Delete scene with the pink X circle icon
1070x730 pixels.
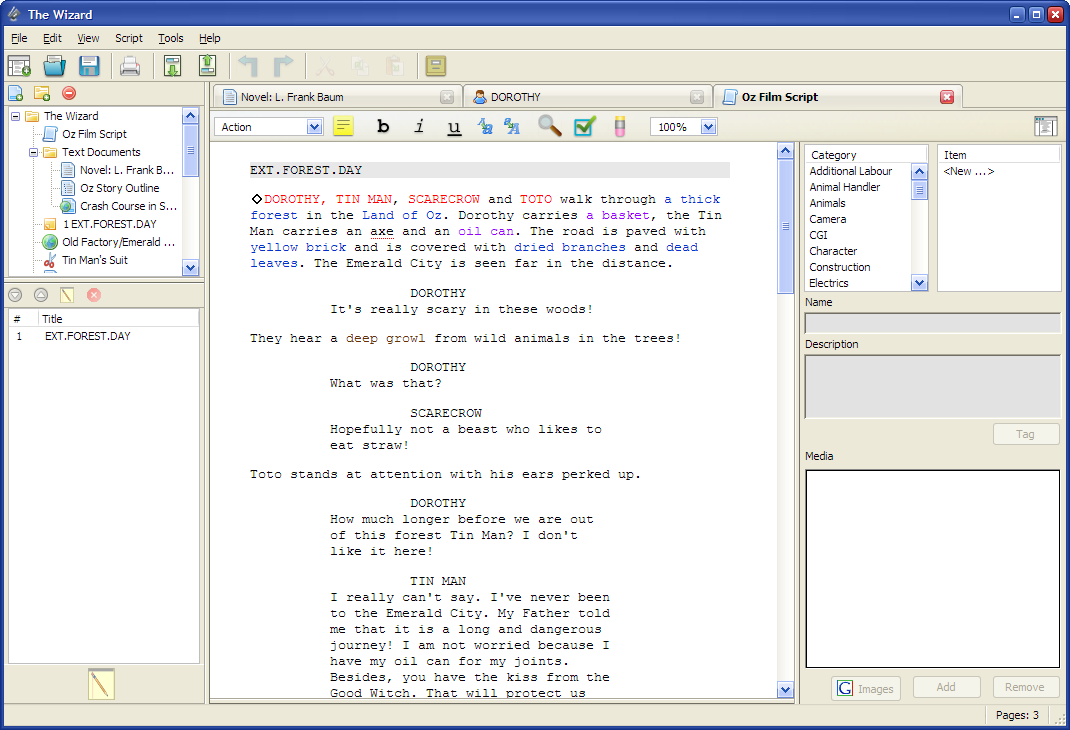(x=94, y=295)
